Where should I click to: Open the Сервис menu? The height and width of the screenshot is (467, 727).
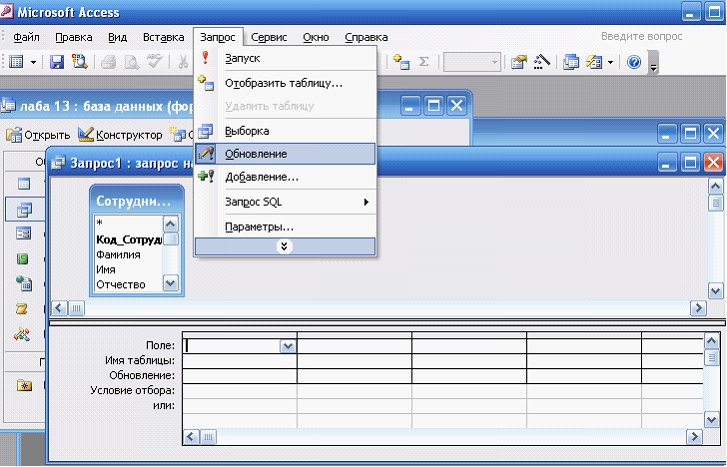[269, 37]
